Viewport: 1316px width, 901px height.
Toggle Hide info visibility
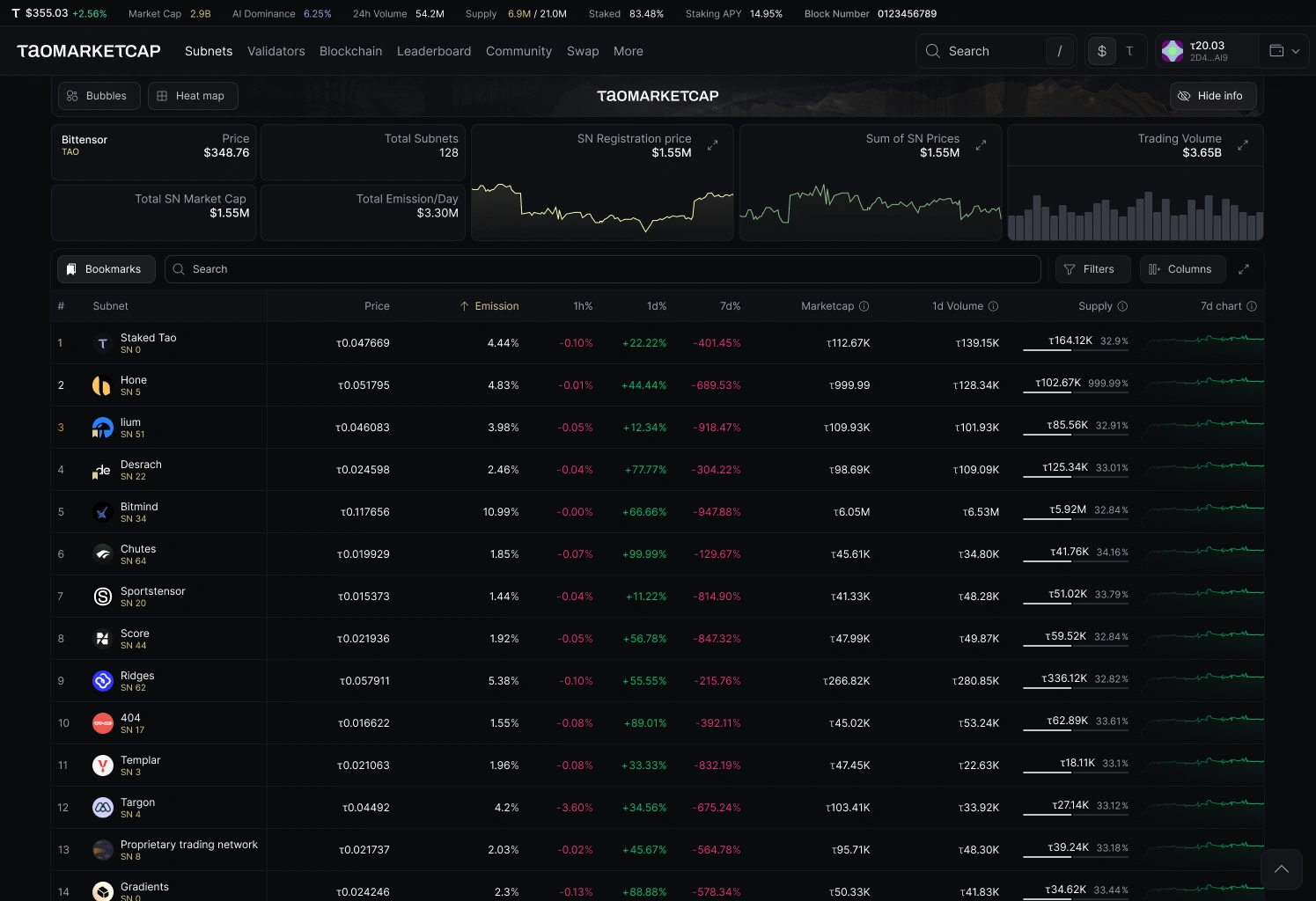point(1213,96)
